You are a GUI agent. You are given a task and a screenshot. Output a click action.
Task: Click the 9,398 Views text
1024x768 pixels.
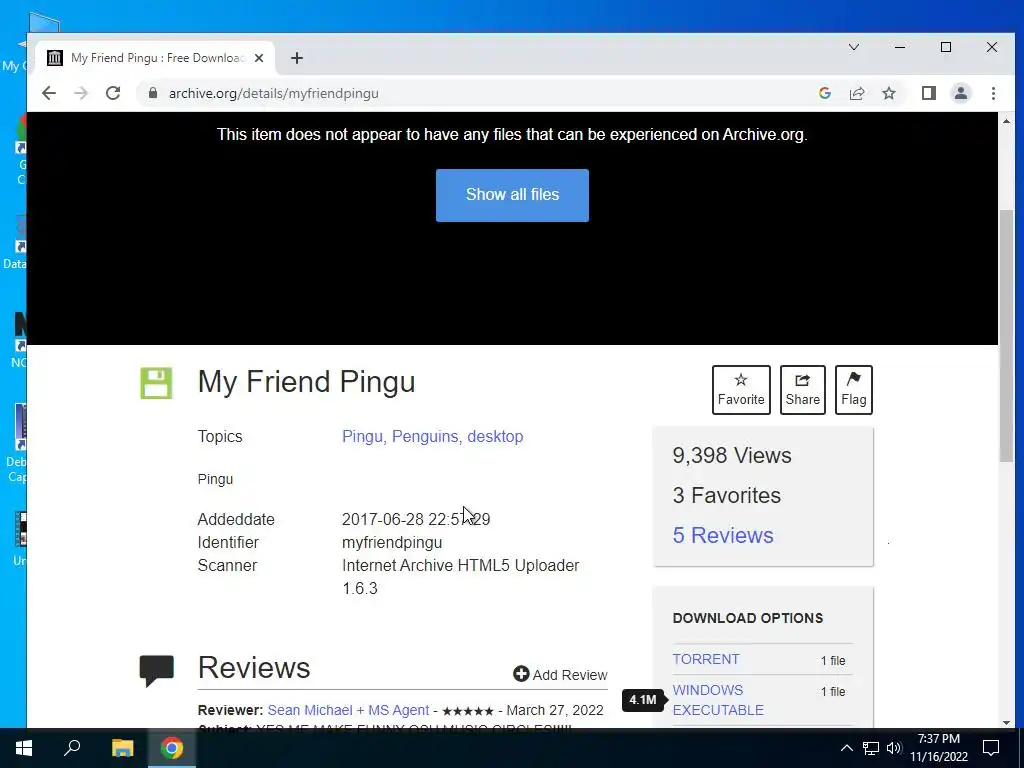(x=731, y=455)
